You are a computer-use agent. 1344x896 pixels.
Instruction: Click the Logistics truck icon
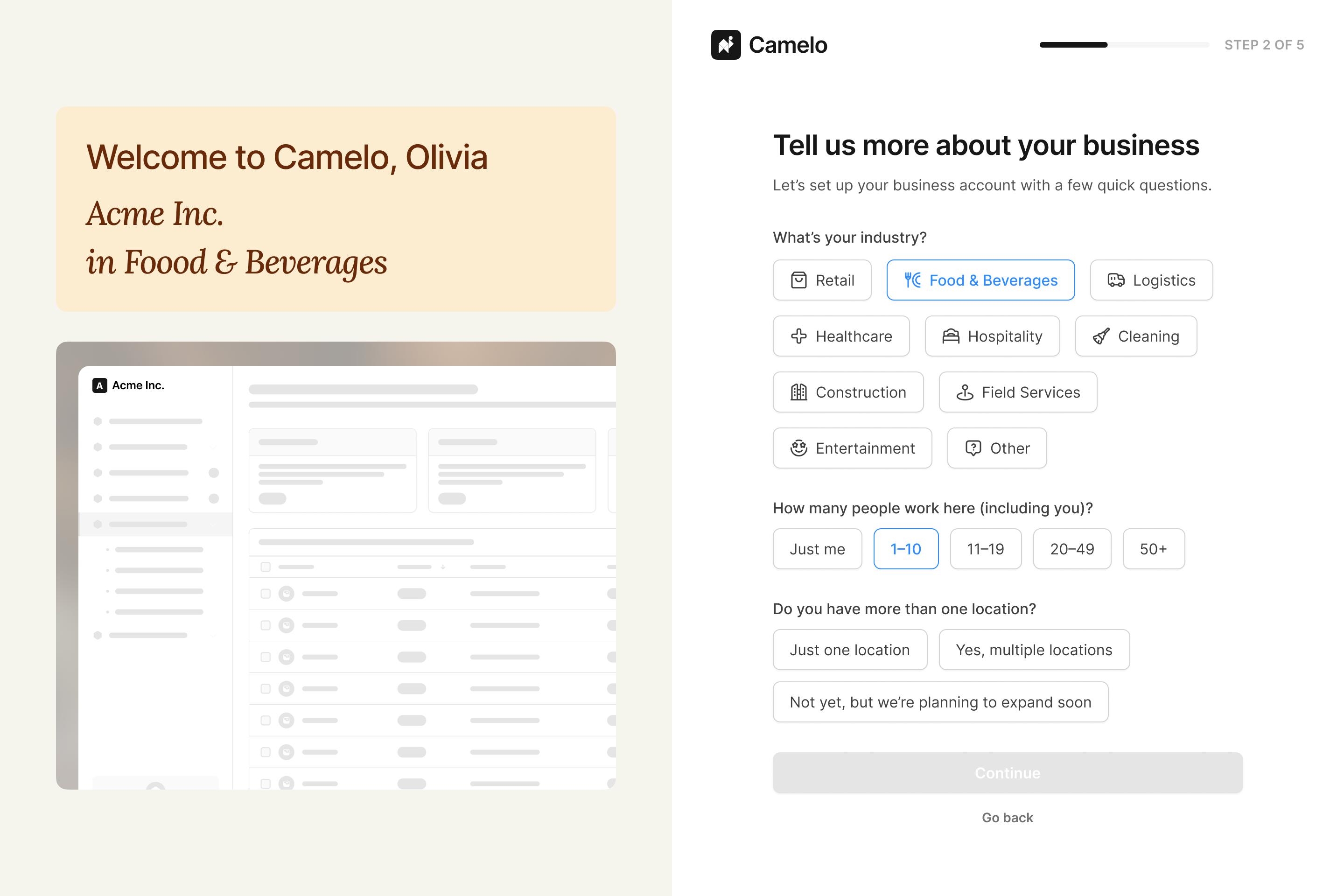point(1116,280)
